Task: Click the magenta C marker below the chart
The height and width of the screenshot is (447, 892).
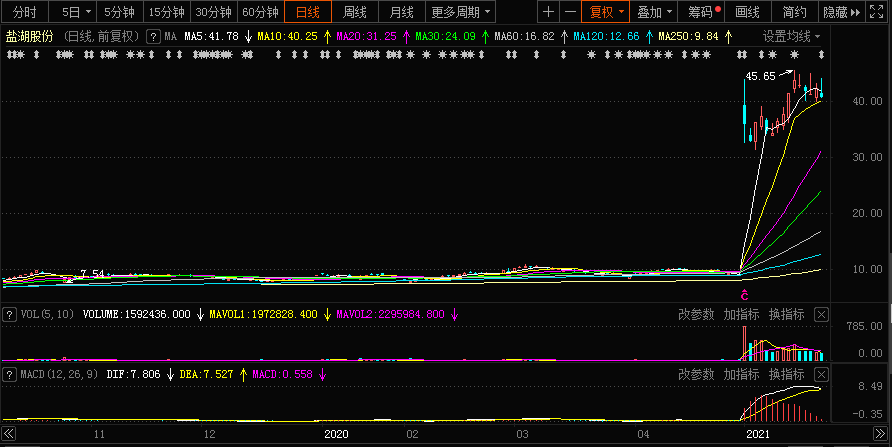Action: tap(744, 295)
